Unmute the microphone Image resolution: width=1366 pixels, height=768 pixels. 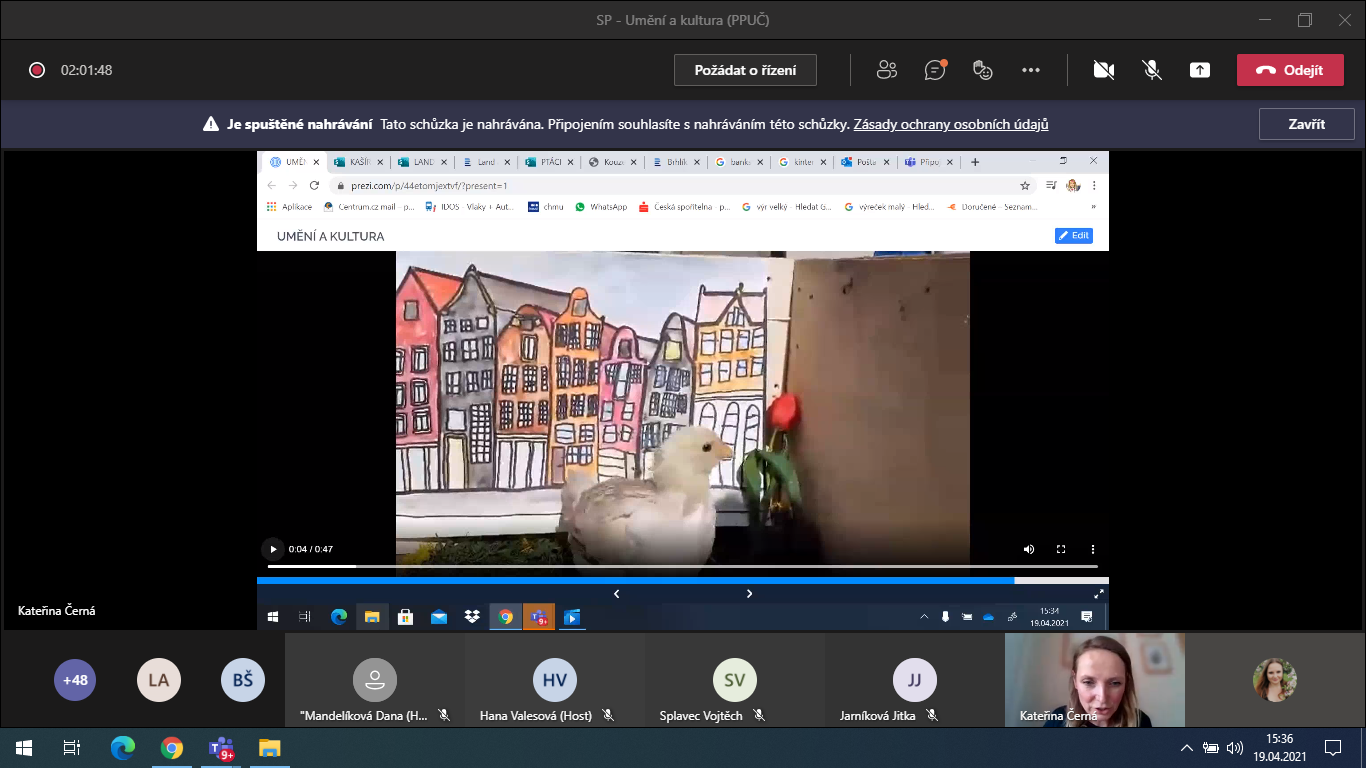click(x=1152, y=70)
